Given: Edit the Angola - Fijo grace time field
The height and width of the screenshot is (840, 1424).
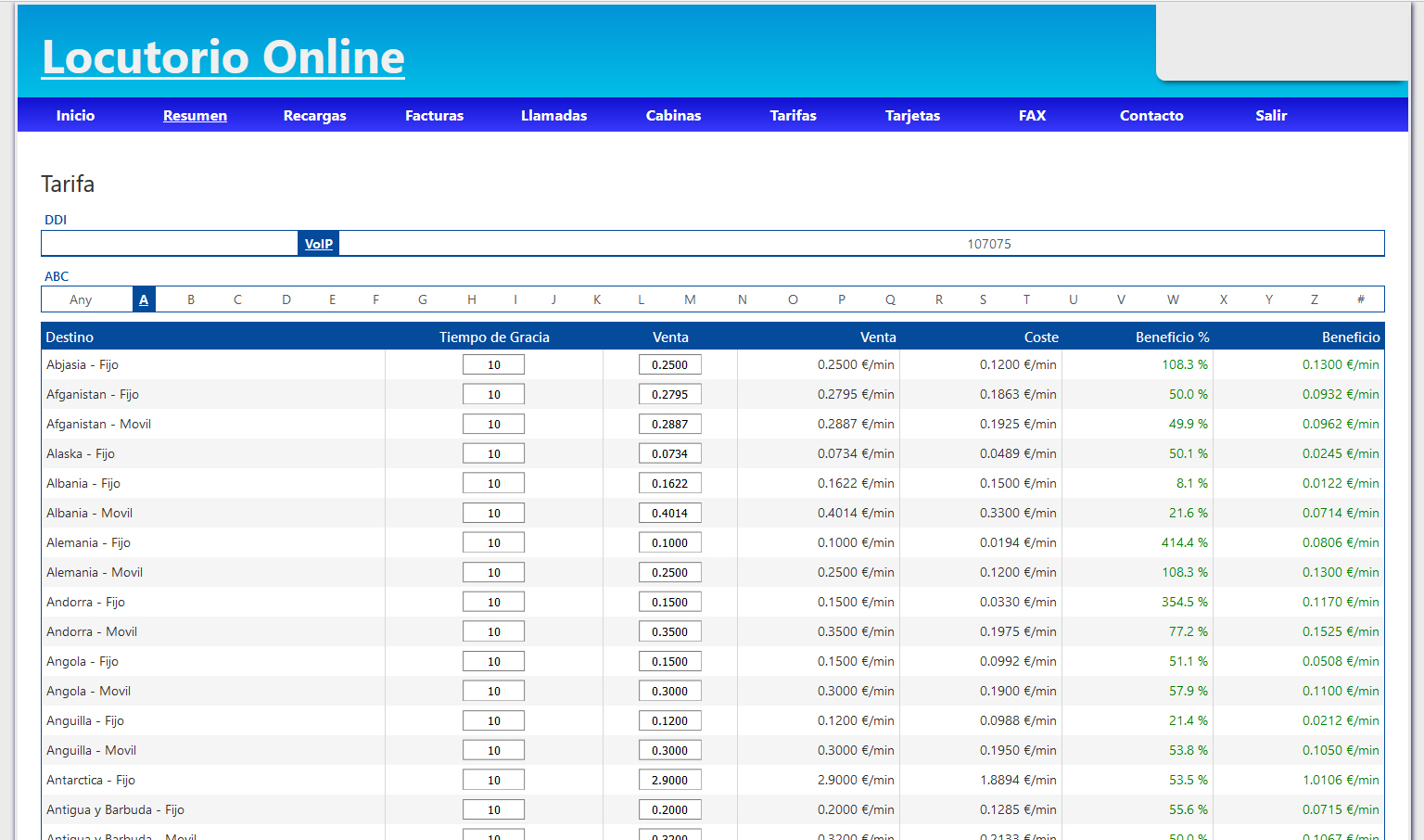Looking at the screenshot, I should click(494, 661).
